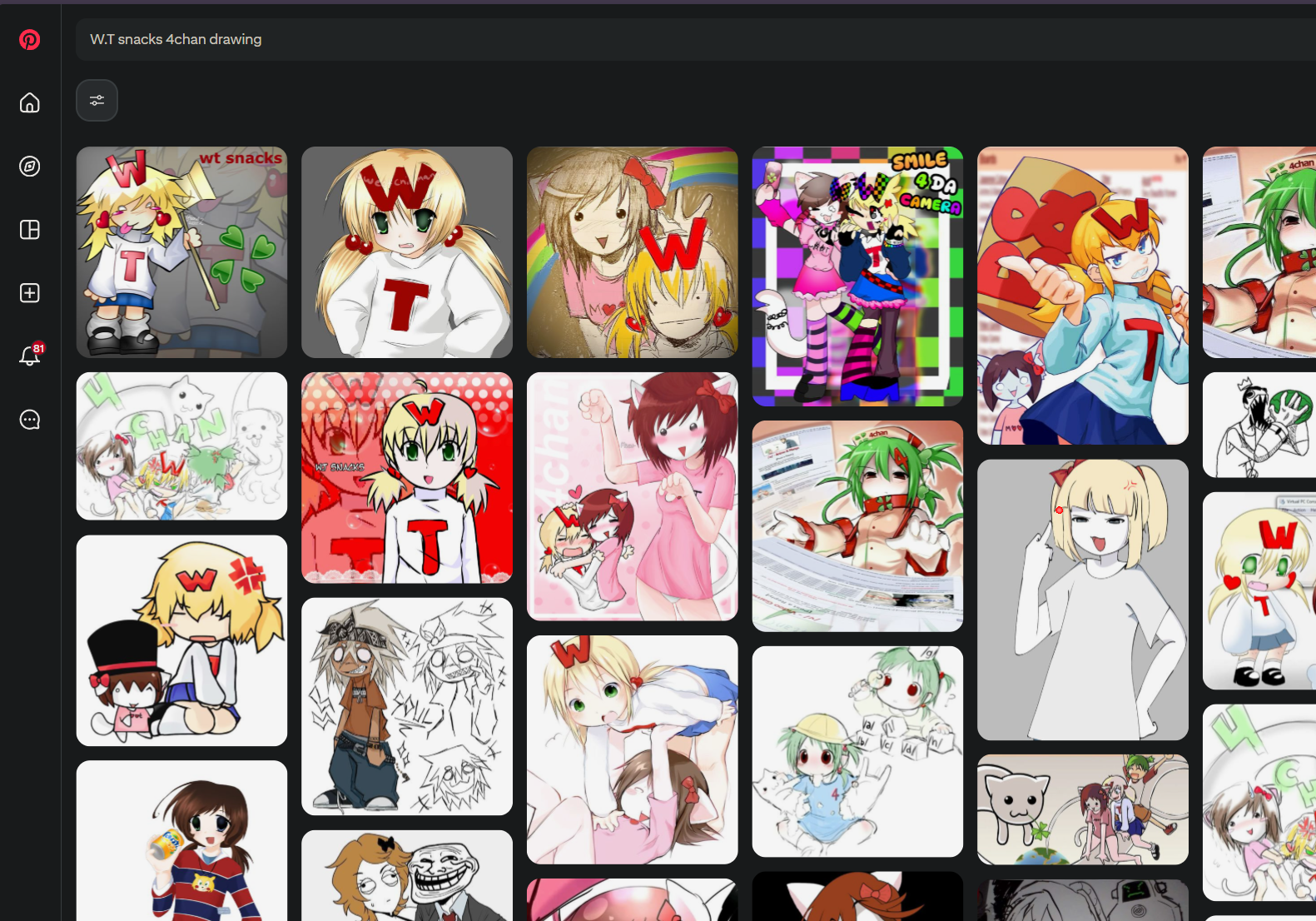The height and width of the screenshot is (921, 1316).
Task: Open the Explore compass icon
Action: coord(30,167)
